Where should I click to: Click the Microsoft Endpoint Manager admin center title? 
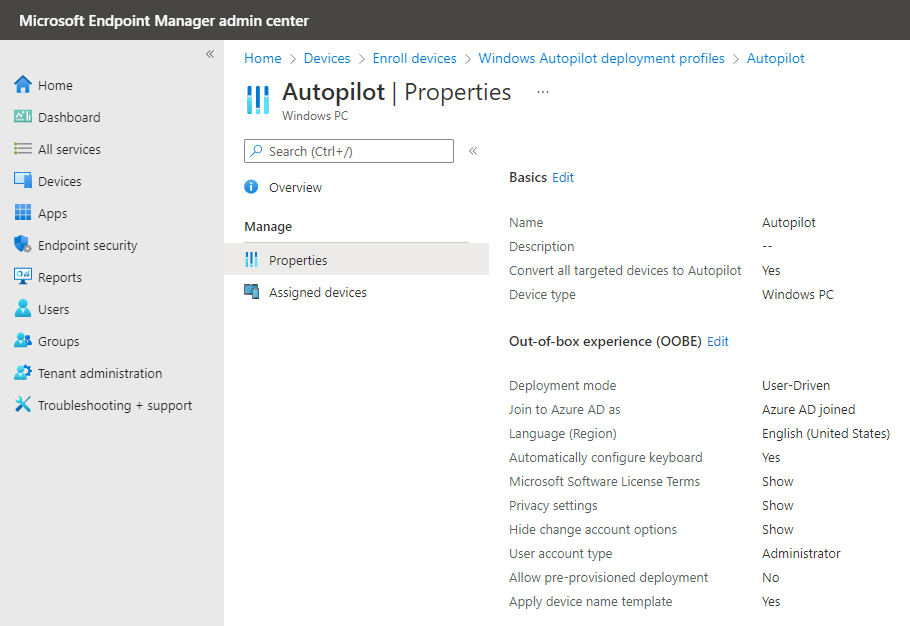tap(164, 20)
